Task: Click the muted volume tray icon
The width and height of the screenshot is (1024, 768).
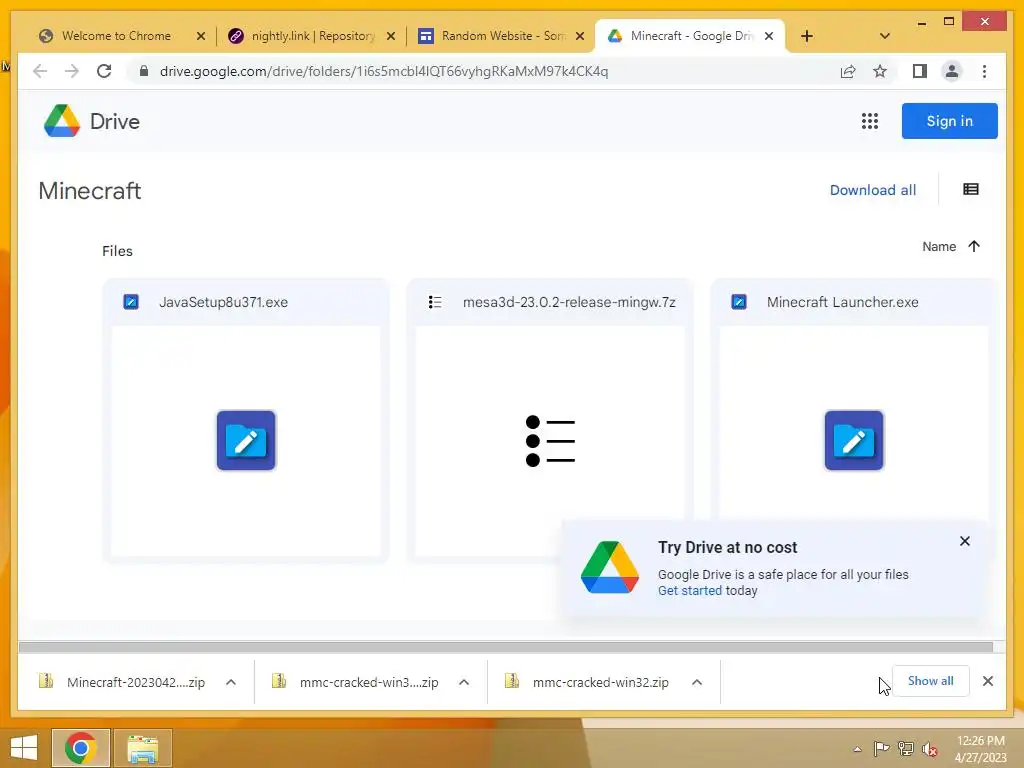Action: 929,748
